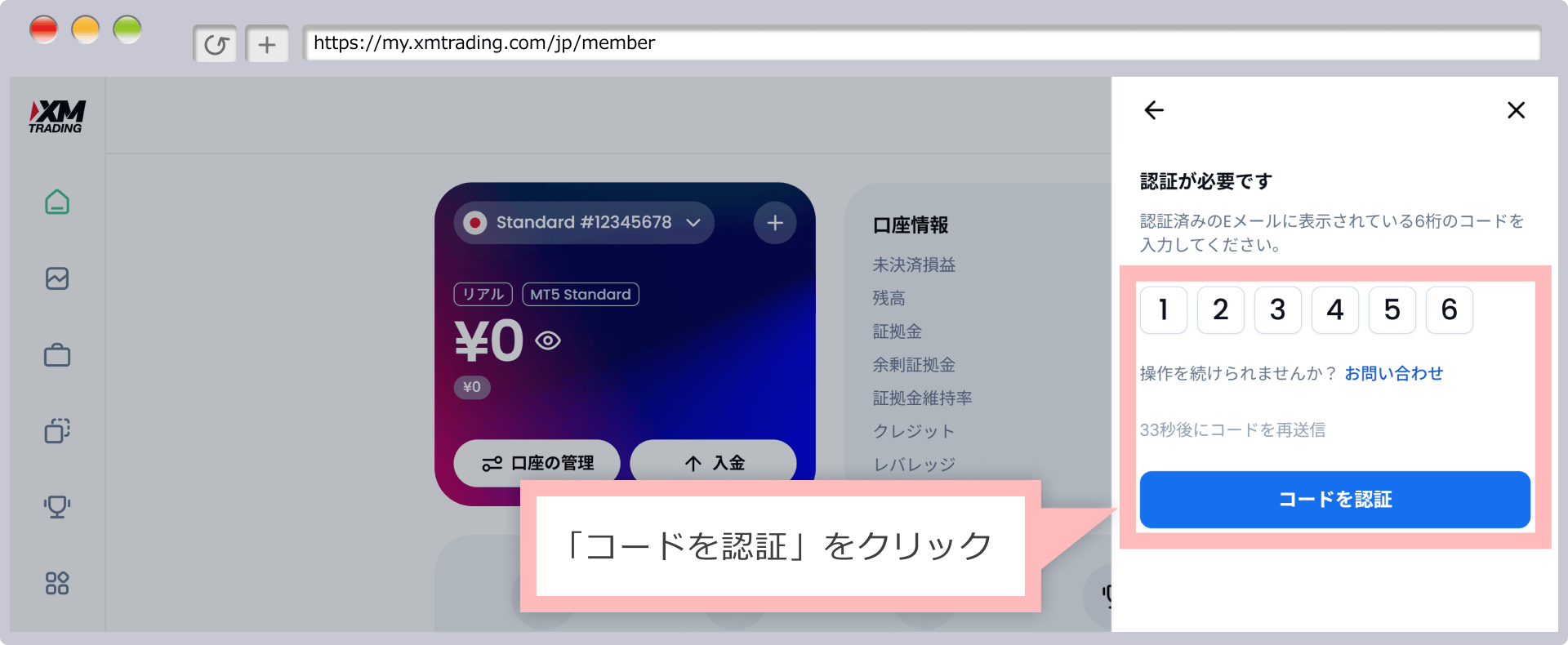The width and height of the screenshot is (1568, 645).
Task: Click the 入金 deposit button
Action: click(x=714, y=463)
